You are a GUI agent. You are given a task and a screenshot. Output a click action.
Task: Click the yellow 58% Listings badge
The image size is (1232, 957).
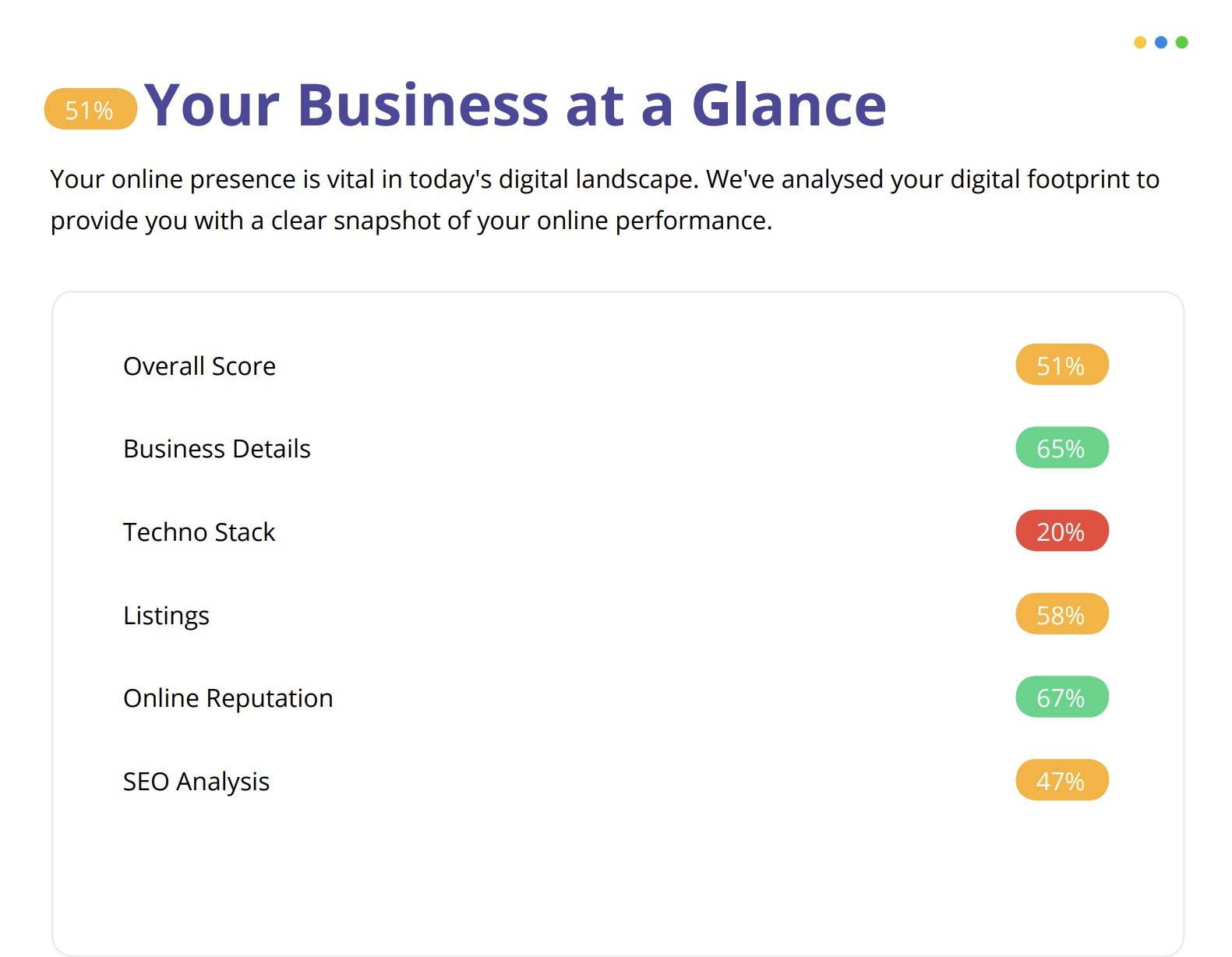pyautogui.click(x=1061, y=614)
